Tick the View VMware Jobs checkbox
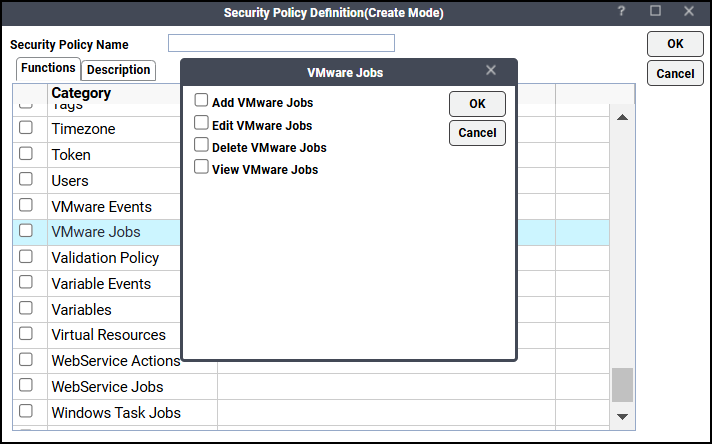The width and height of the screenshot is (712, 444). (x=202, y=168)
